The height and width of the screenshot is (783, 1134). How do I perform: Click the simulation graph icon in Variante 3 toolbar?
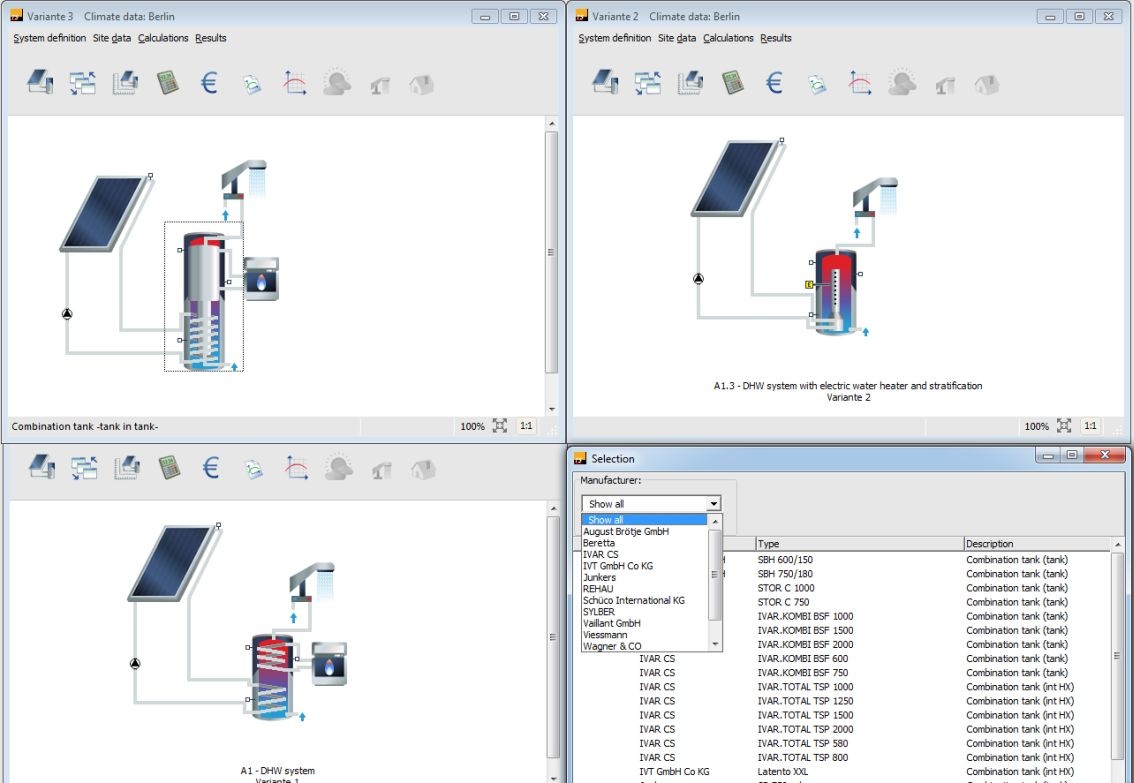click(x=295, y=83)
